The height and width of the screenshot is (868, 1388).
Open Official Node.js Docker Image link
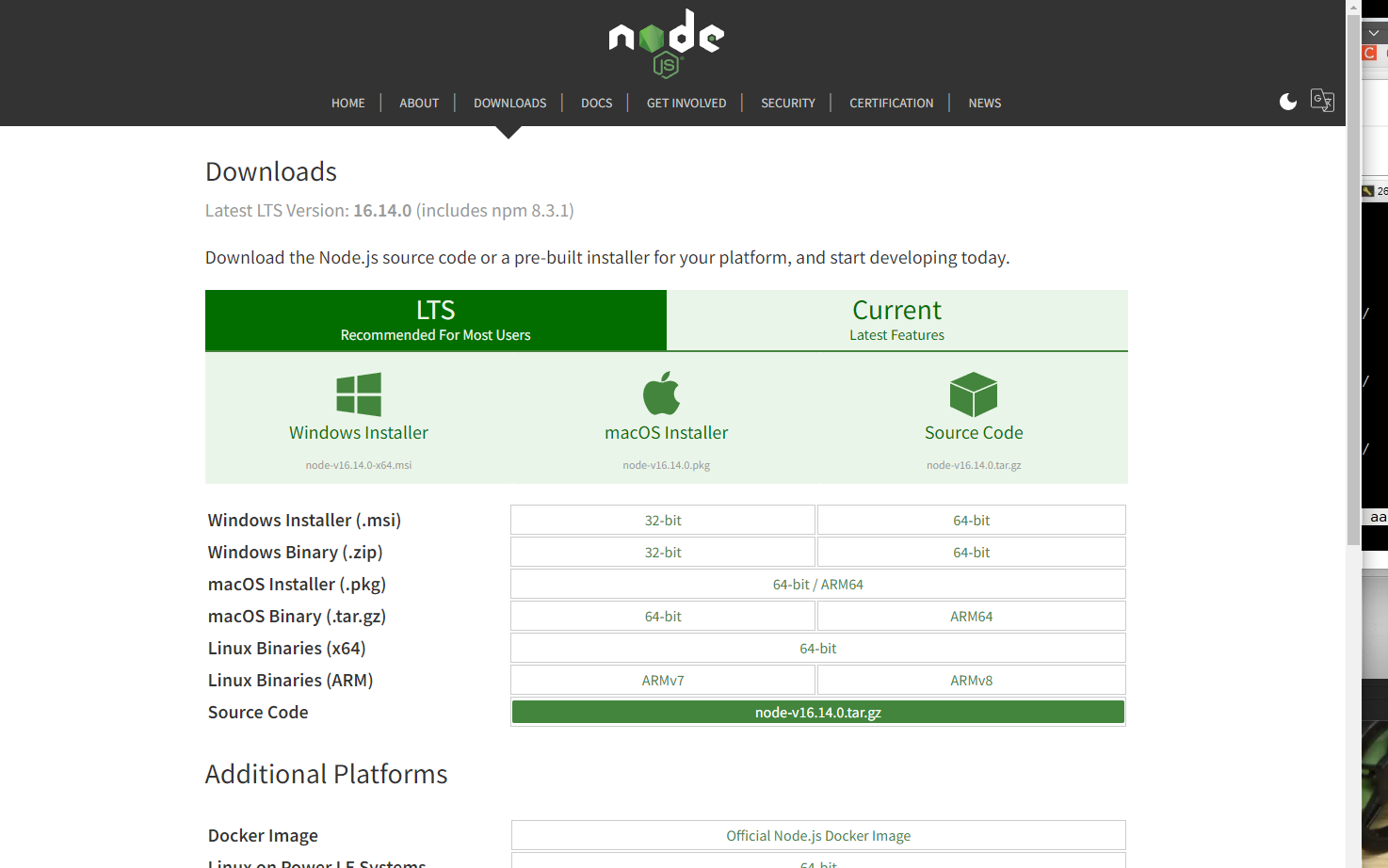pyautogui.click(x=818, y=835)
